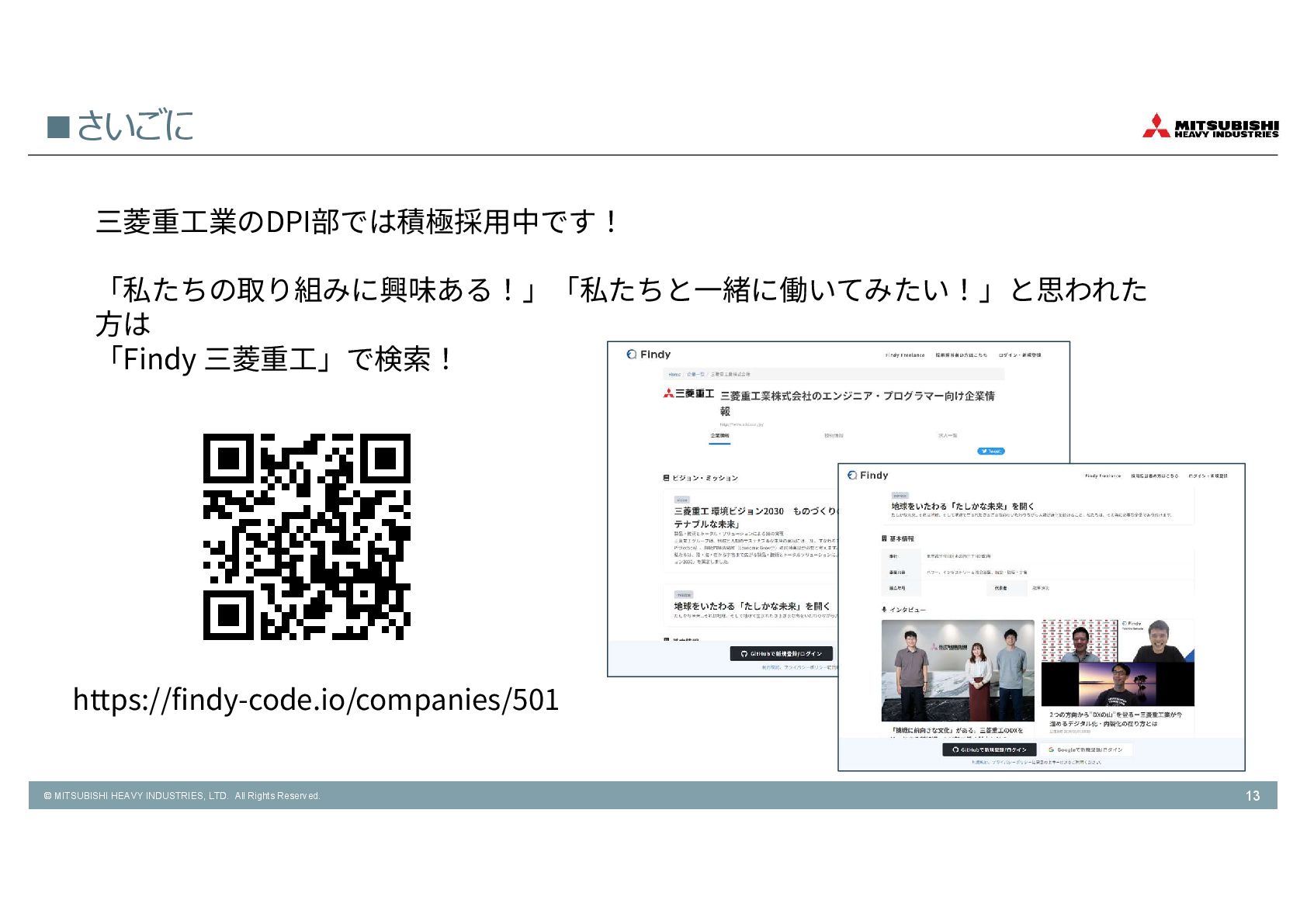Click the 三菱重工 company logo on the Findy page
Screen dimensions: 1307x924
tap(688, 394)
